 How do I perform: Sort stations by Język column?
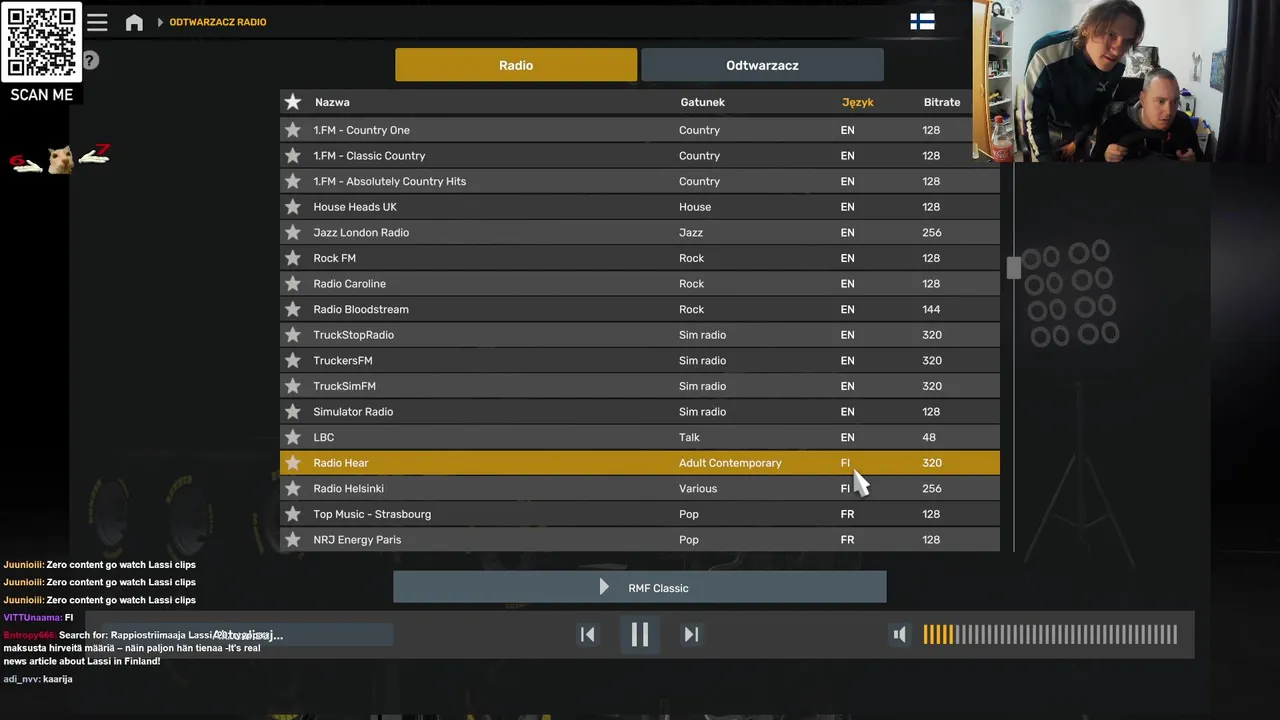(858, 102)
